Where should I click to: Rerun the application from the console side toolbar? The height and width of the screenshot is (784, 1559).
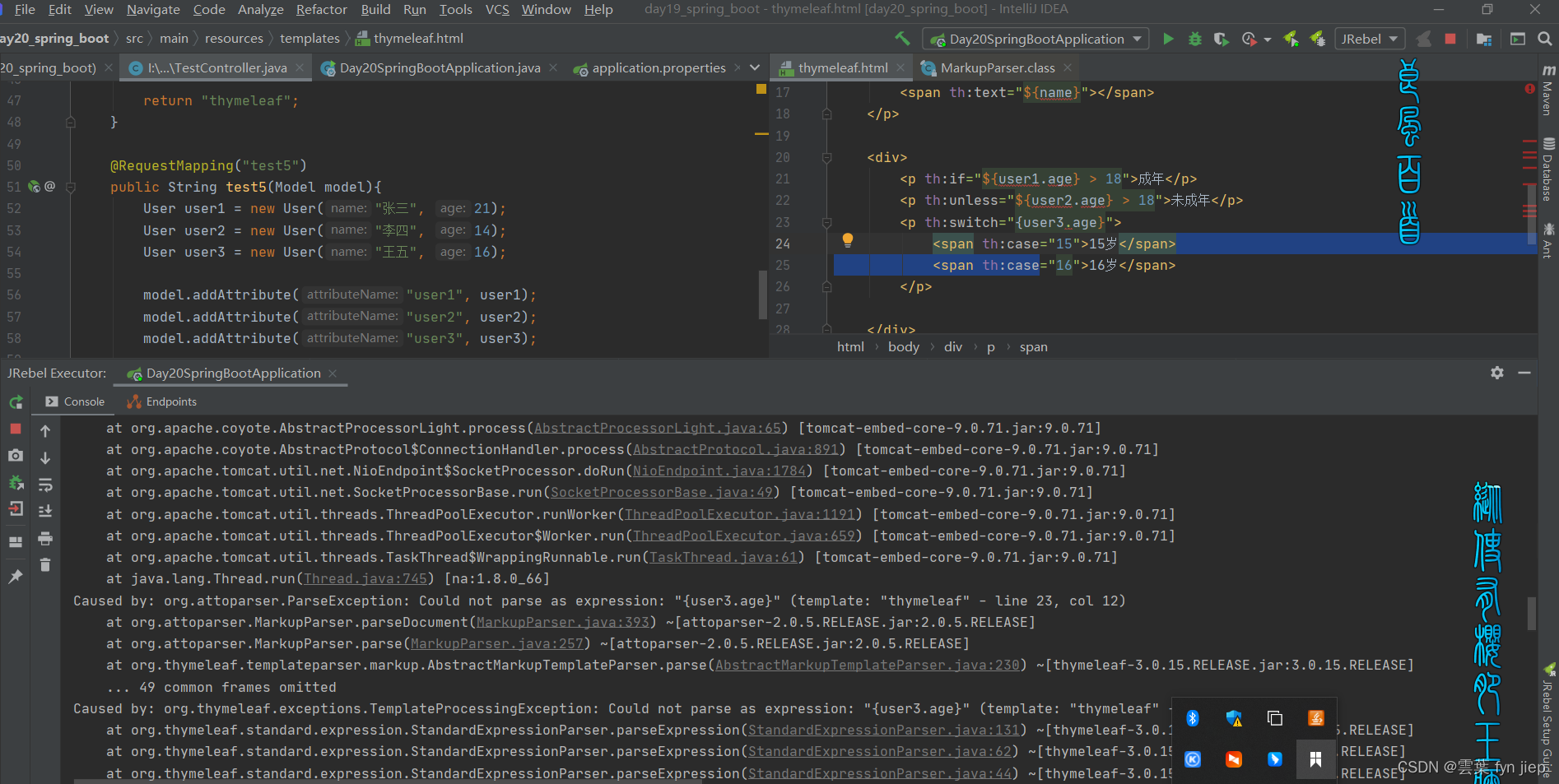point(16,402)
